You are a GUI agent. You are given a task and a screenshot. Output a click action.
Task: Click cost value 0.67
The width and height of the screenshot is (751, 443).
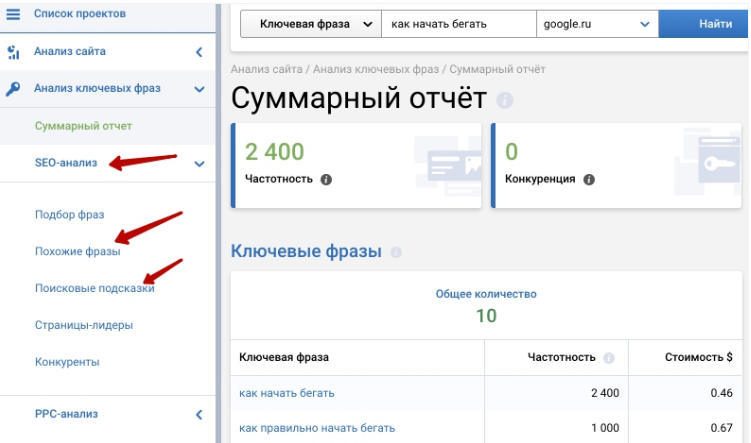click(721, 428)
